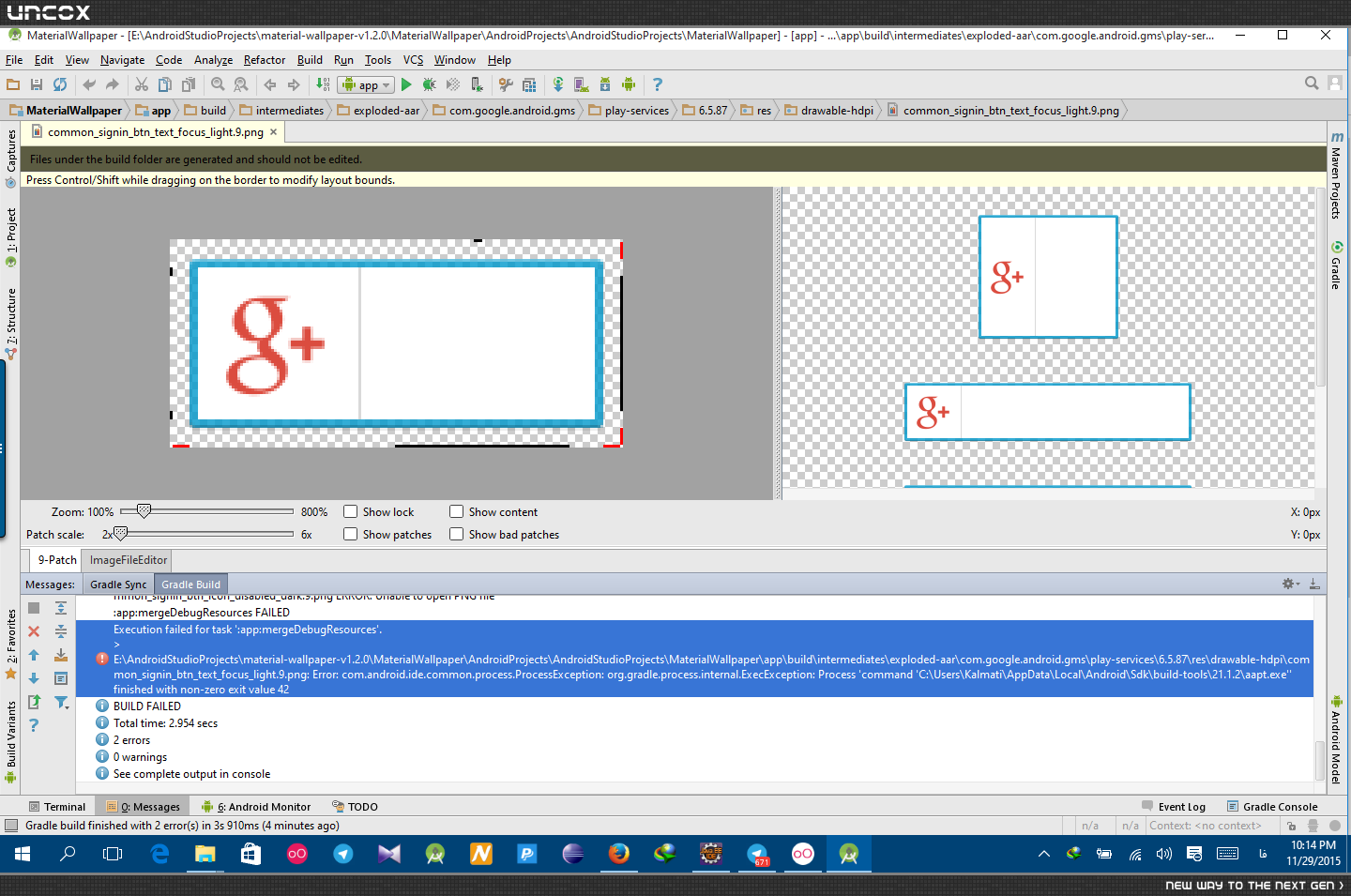Viewport: 1351px width, 896px height.
Task: Adjust the Patch scale slider handle
Action: click(120, 534)
